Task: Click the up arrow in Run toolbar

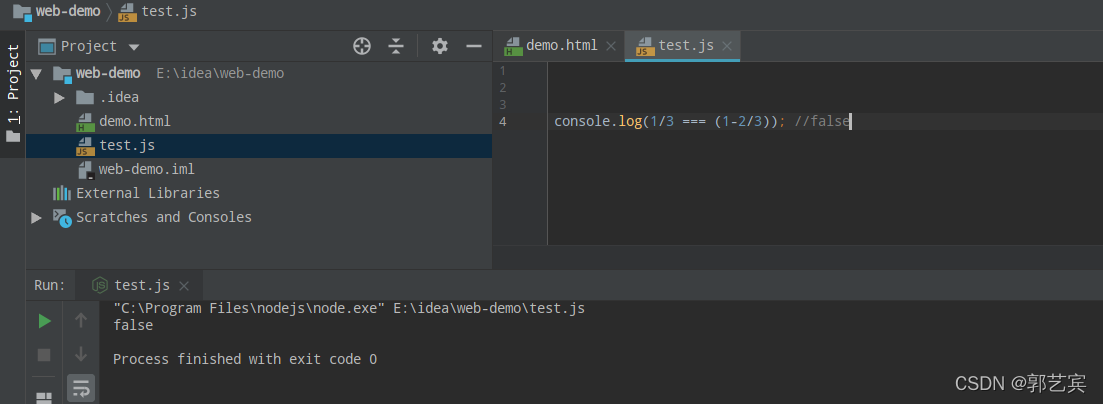Action: point(81,321)
